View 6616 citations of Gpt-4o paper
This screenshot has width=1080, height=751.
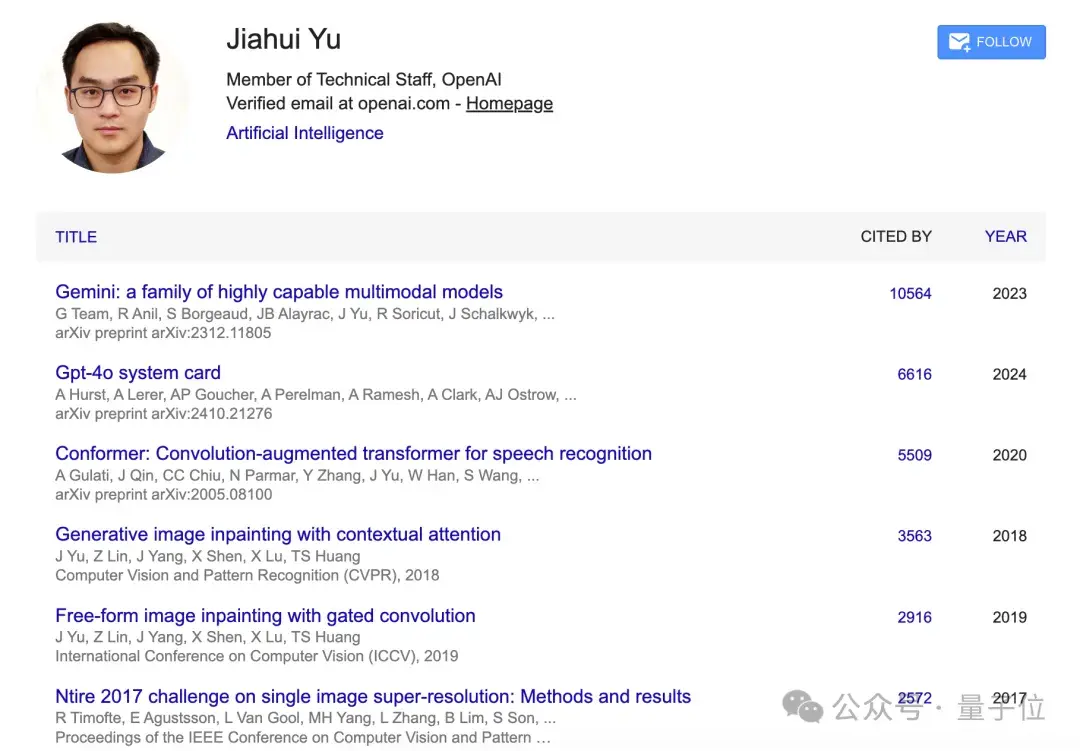[914, 374]
